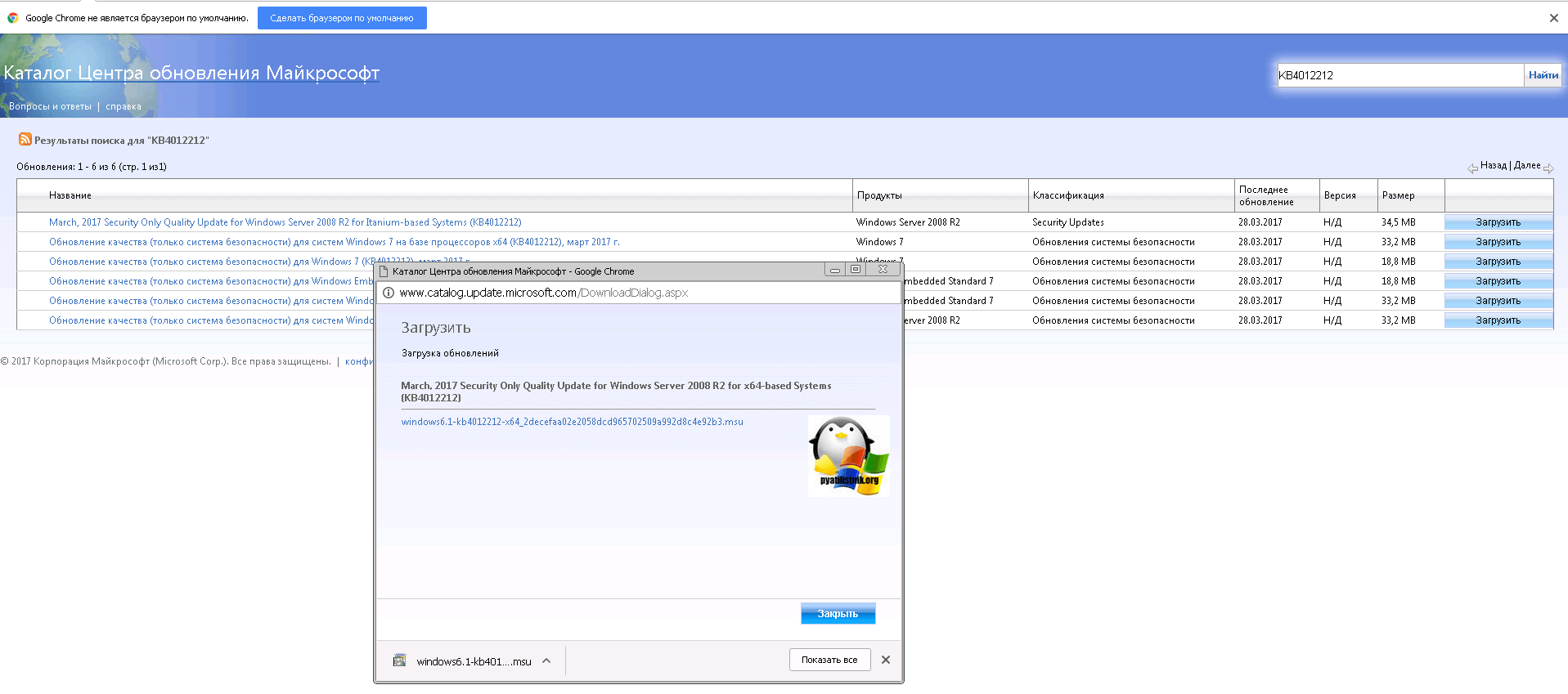Click 'Загрузить' for the 34,5 MB update
The width and height of the screenshot is (1568, 694).
click(x=1498, y=222)
